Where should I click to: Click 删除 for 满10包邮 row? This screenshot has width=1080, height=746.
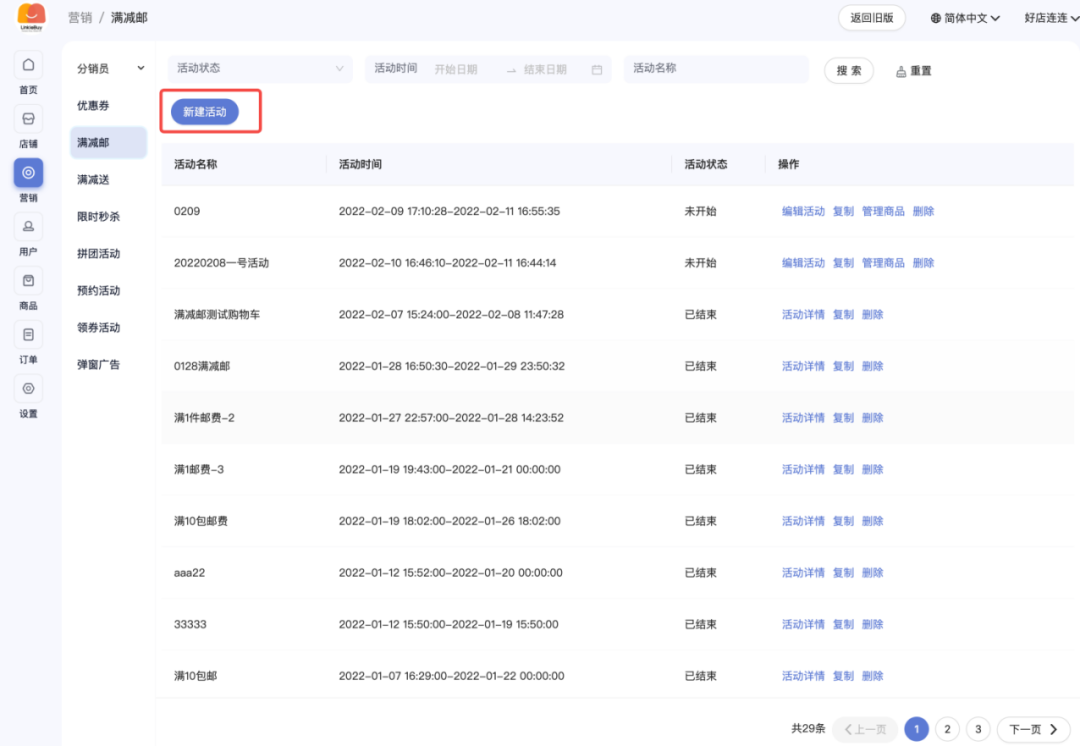pyautogui.click(x=872, y=676)
